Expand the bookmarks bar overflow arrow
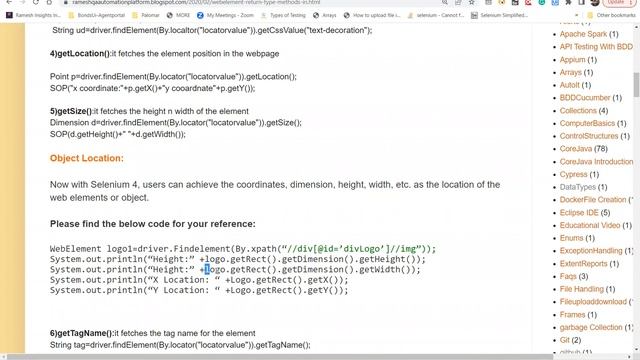Screen dimensions: 640x360 [576, 16]
